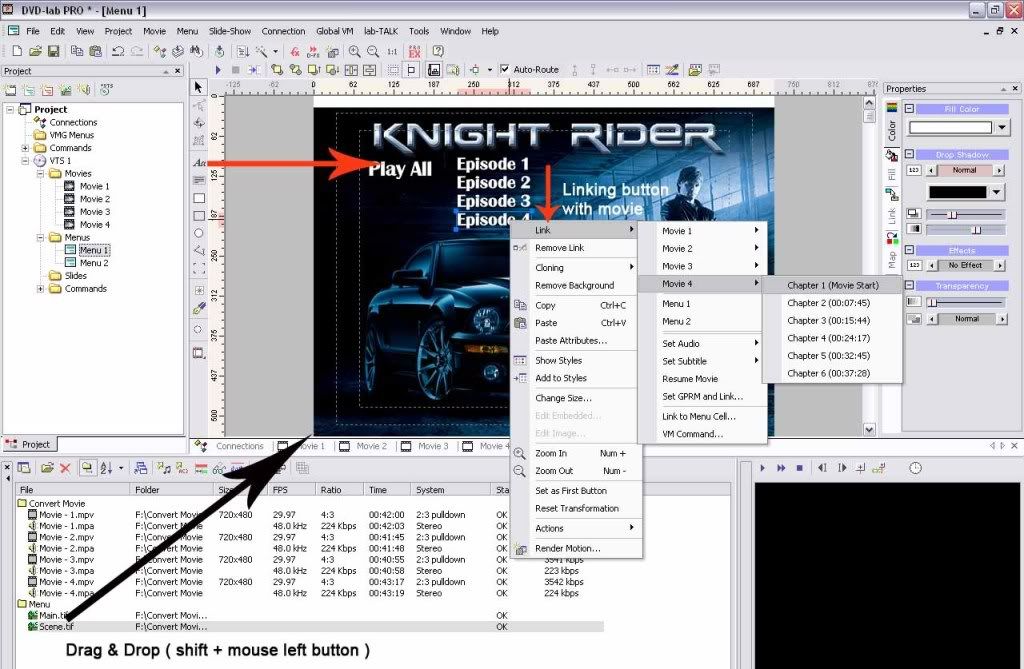Expand the top Commands tree node

[x=25, y=148]
